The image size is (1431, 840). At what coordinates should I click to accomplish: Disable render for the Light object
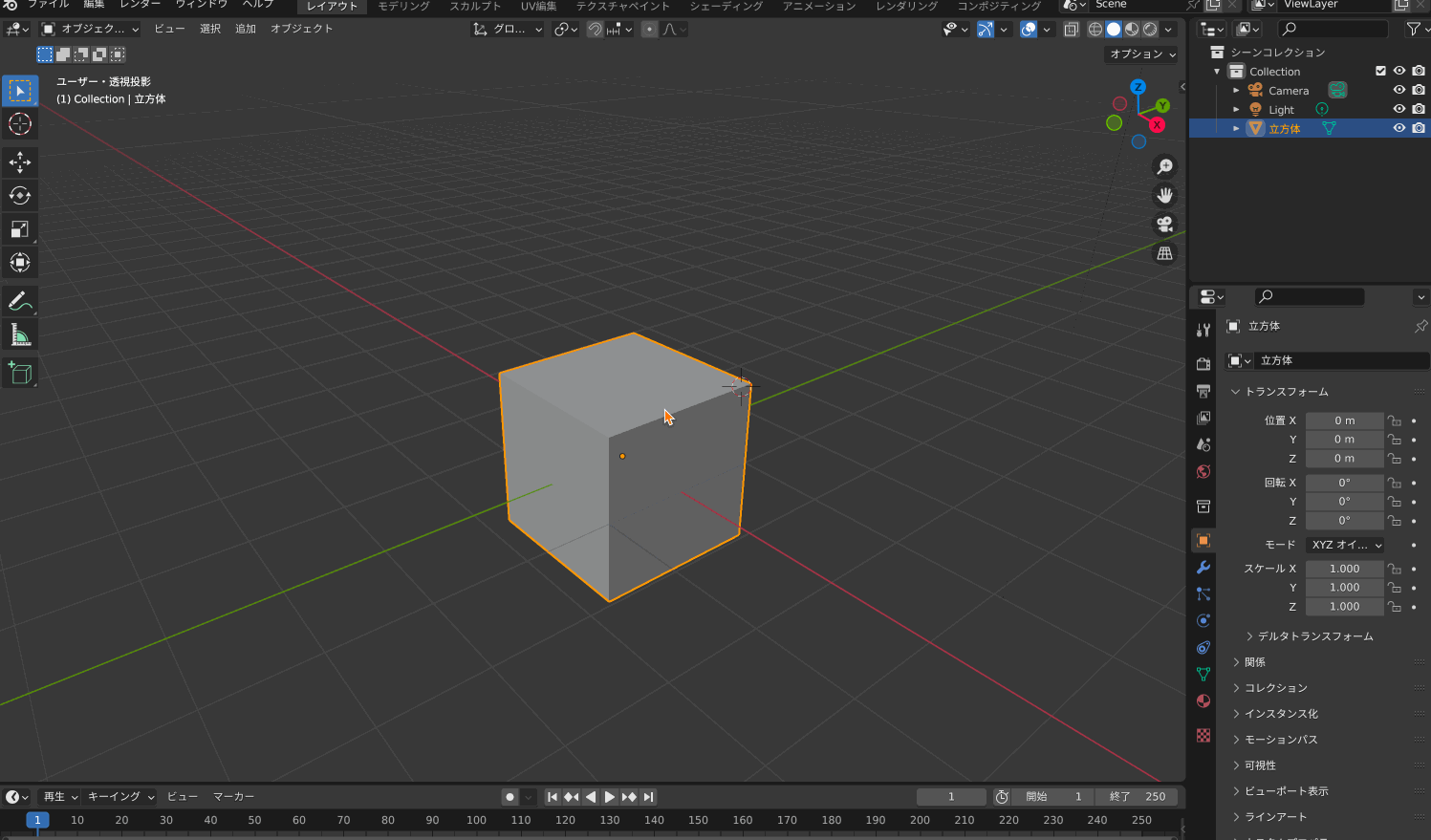(x=1418, y=109)
